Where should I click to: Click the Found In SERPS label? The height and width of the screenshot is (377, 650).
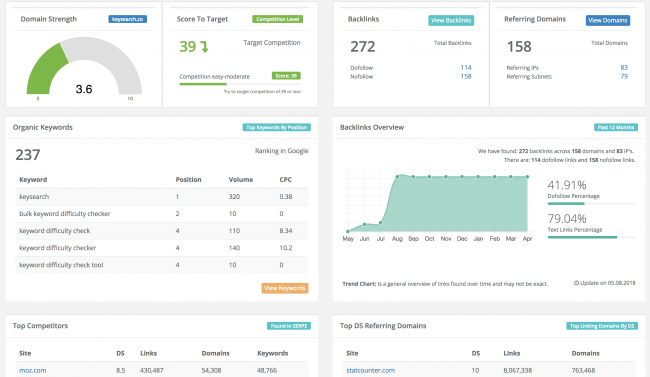pyautogui.click(x=289, y=326)
